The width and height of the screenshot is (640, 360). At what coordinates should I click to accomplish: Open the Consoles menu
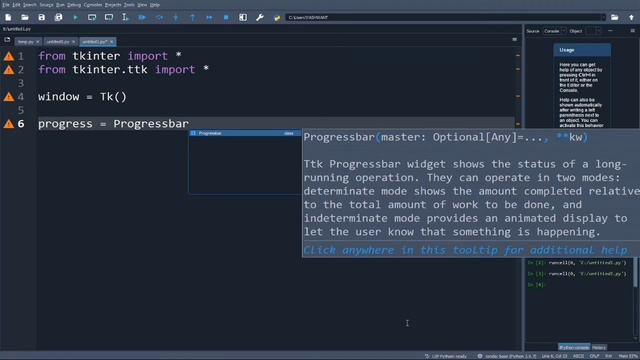[93, 5]
